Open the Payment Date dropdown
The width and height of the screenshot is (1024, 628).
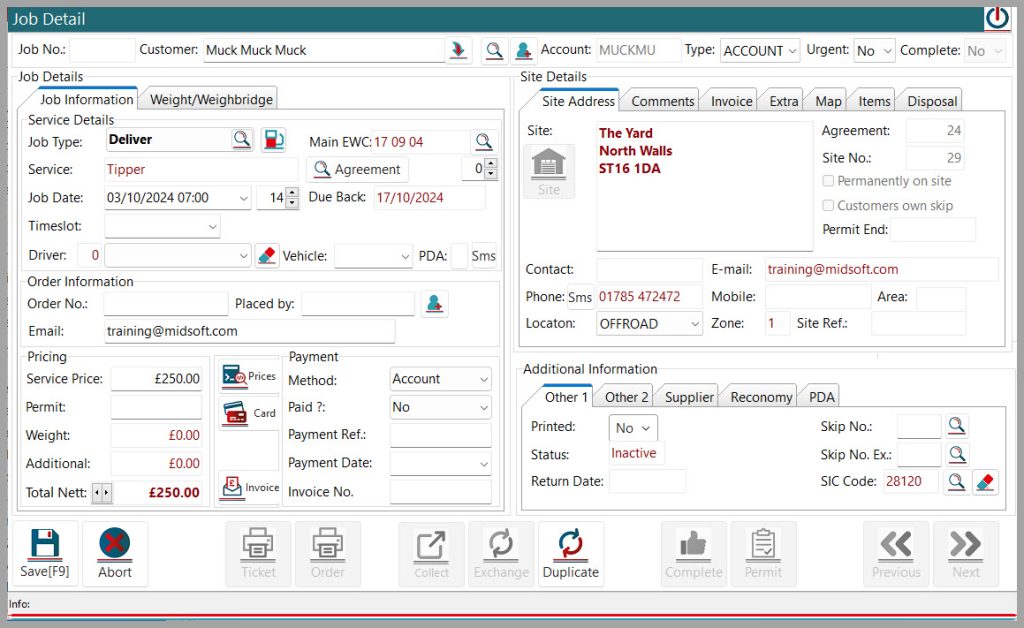click(x=440, y=463)
